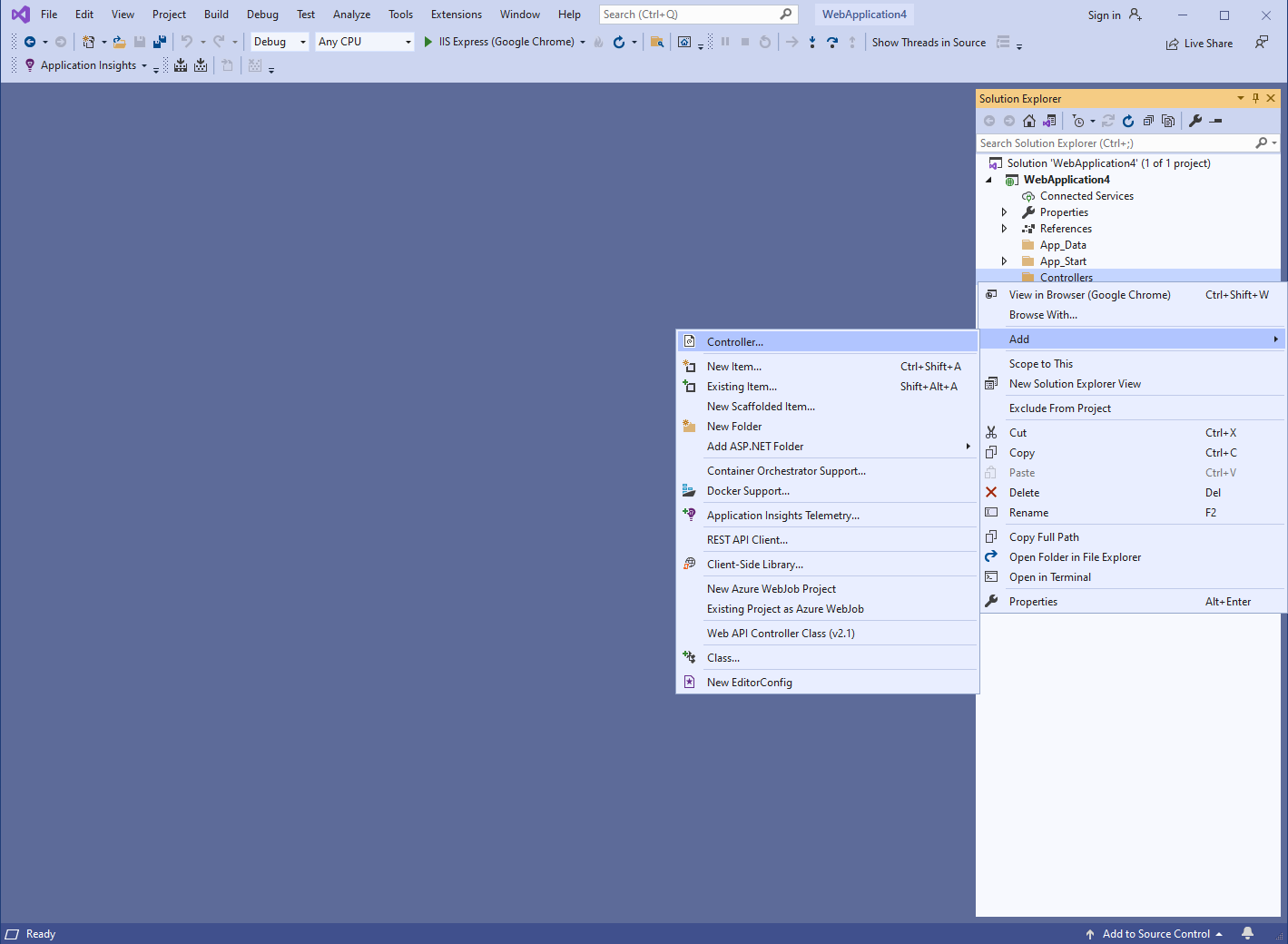Click the Application Insights lightbulb icon

30,65
